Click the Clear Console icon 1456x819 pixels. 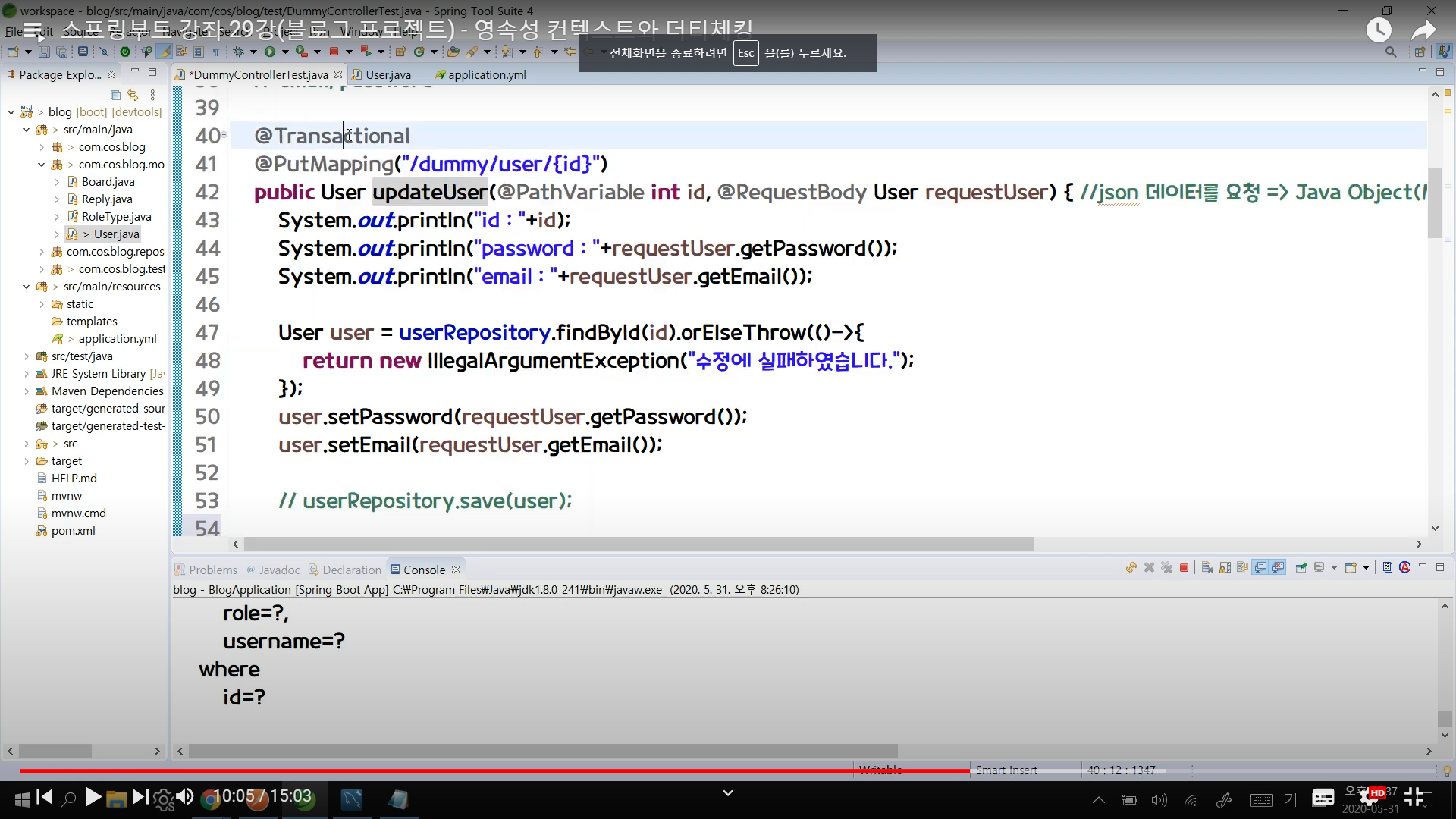[x=1207, y=567]
